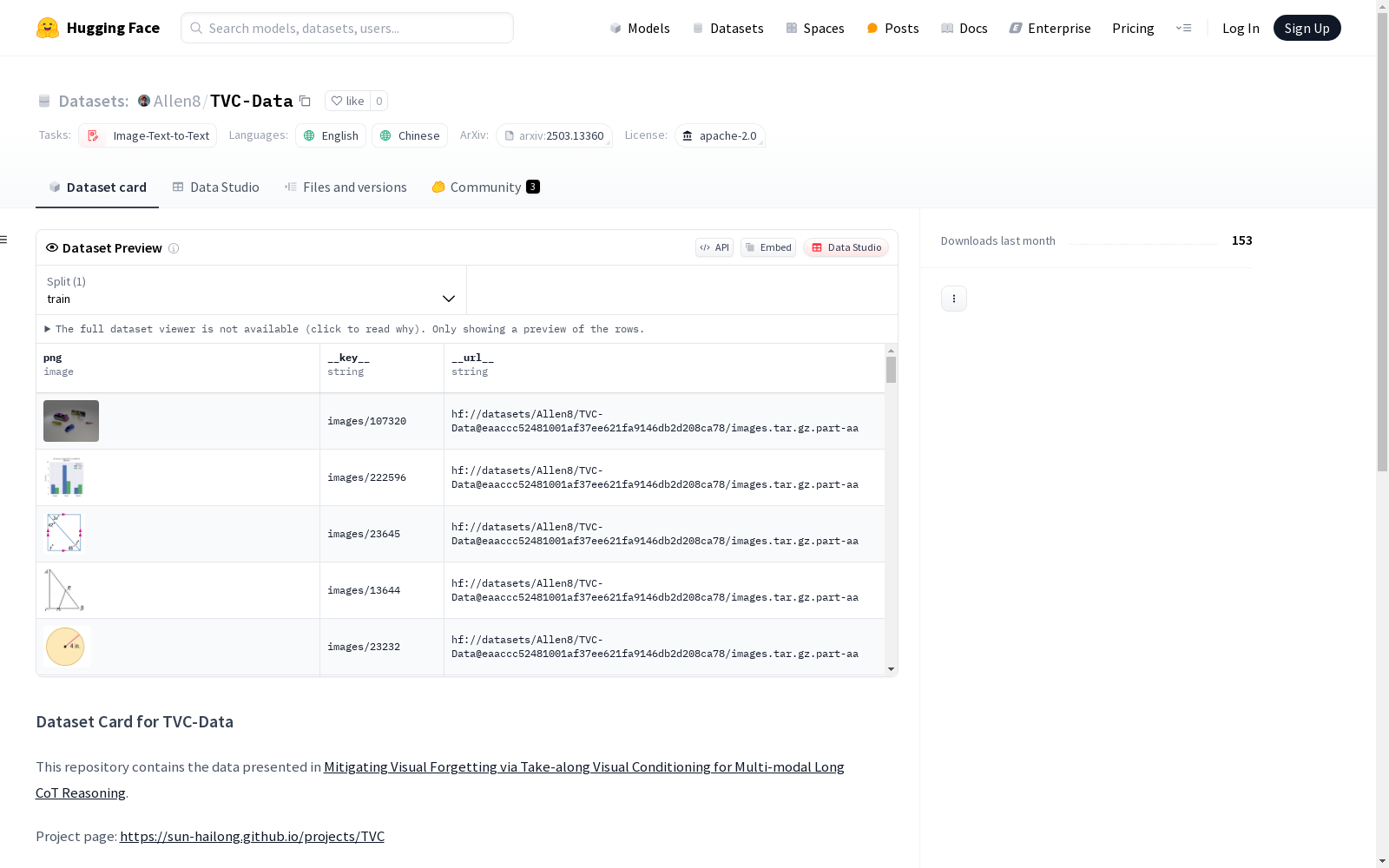Select the images/23232 key cell
The height and width of the screenshot is (868, 1389).
(x=382, y=647)
